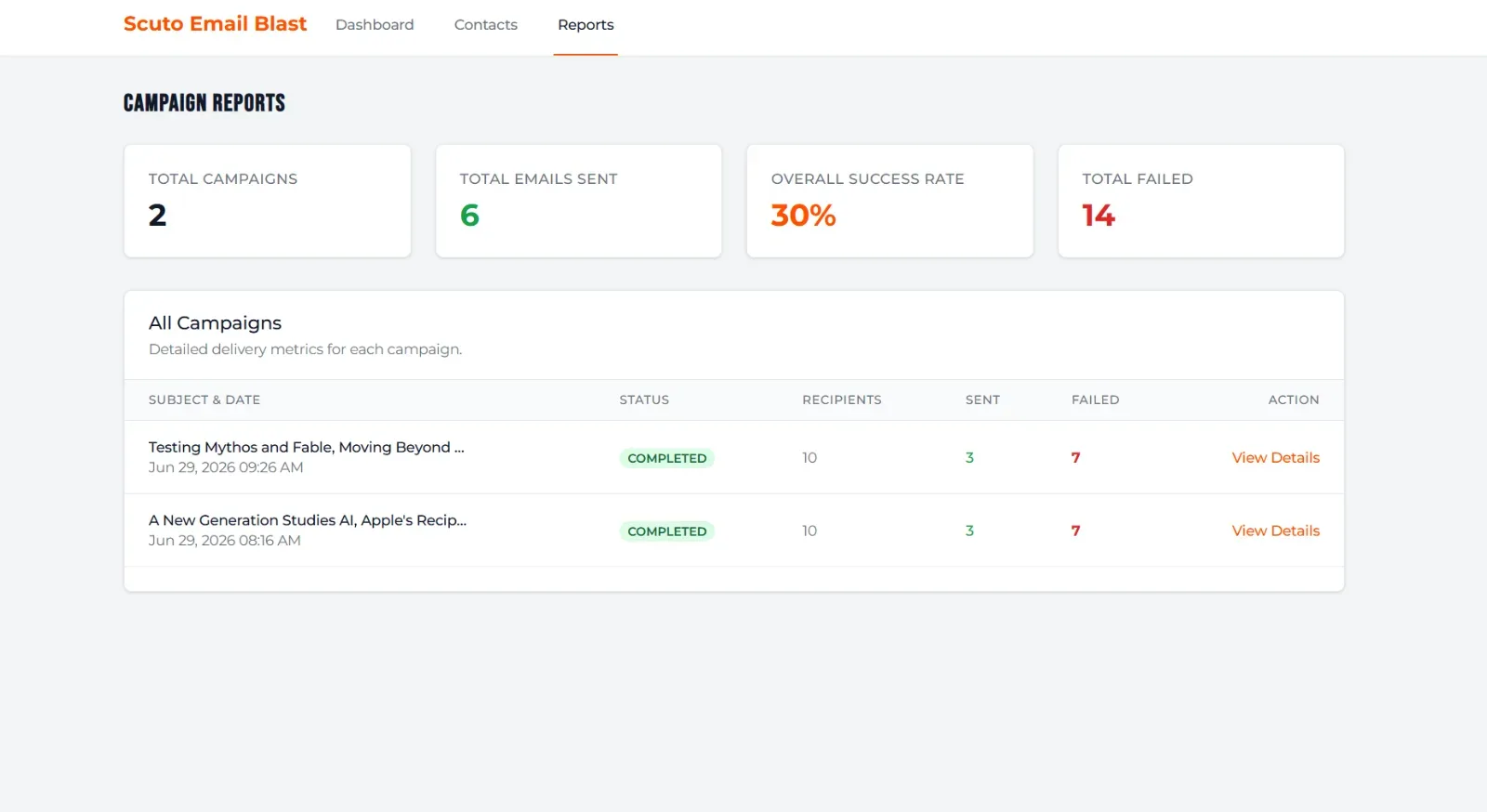View Details for Testing Mythos campaign
This screenshot has height=812, width=1487.
(1275, 457)
